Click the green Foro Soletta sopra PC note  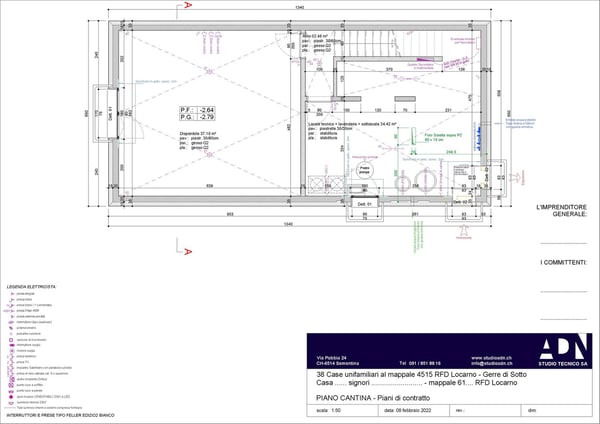pyautogui.click(x=441, y=137)
